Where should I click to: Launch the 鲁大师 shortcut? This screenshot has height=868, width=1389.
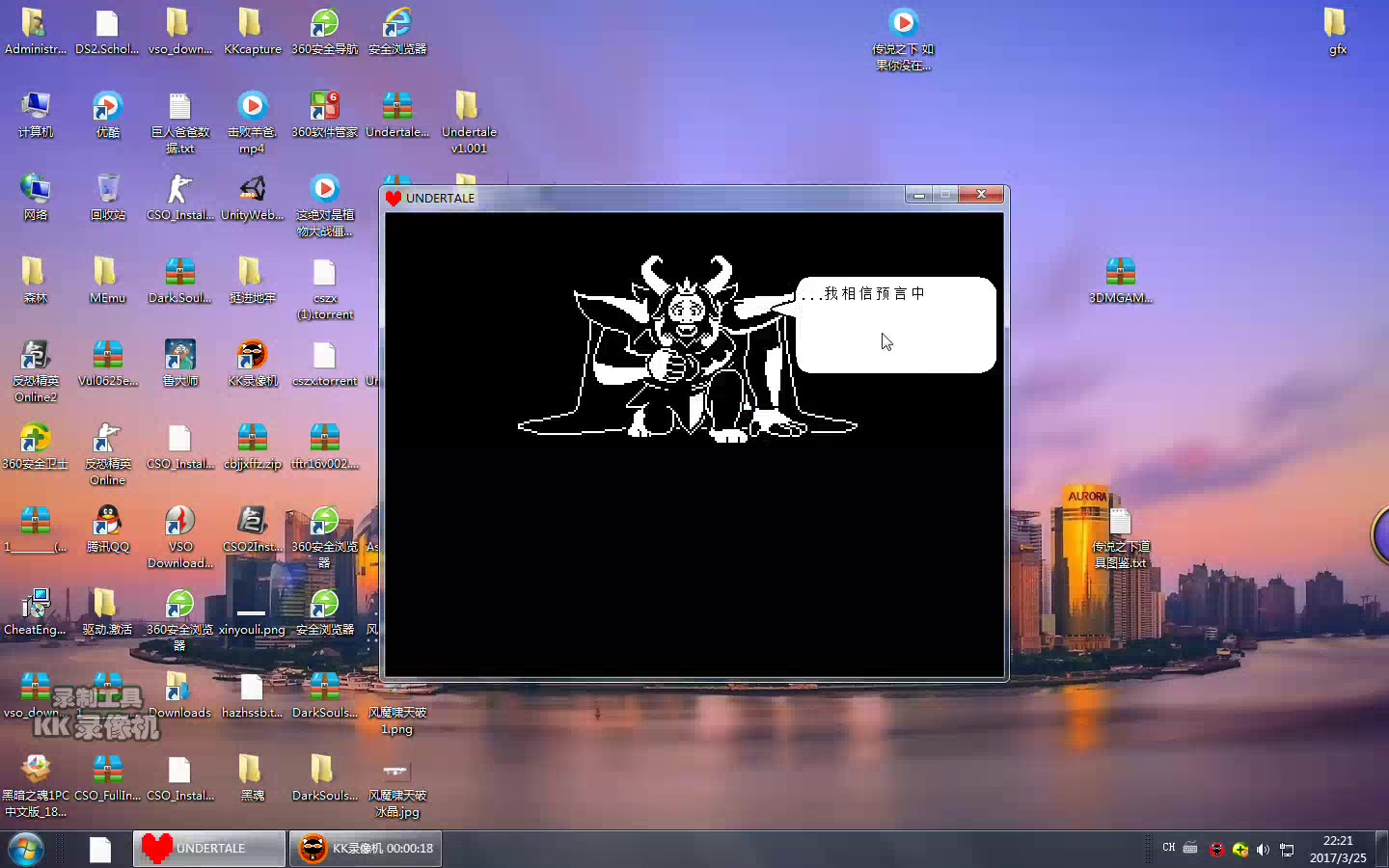pyautogui.click(x=179, y=363)
